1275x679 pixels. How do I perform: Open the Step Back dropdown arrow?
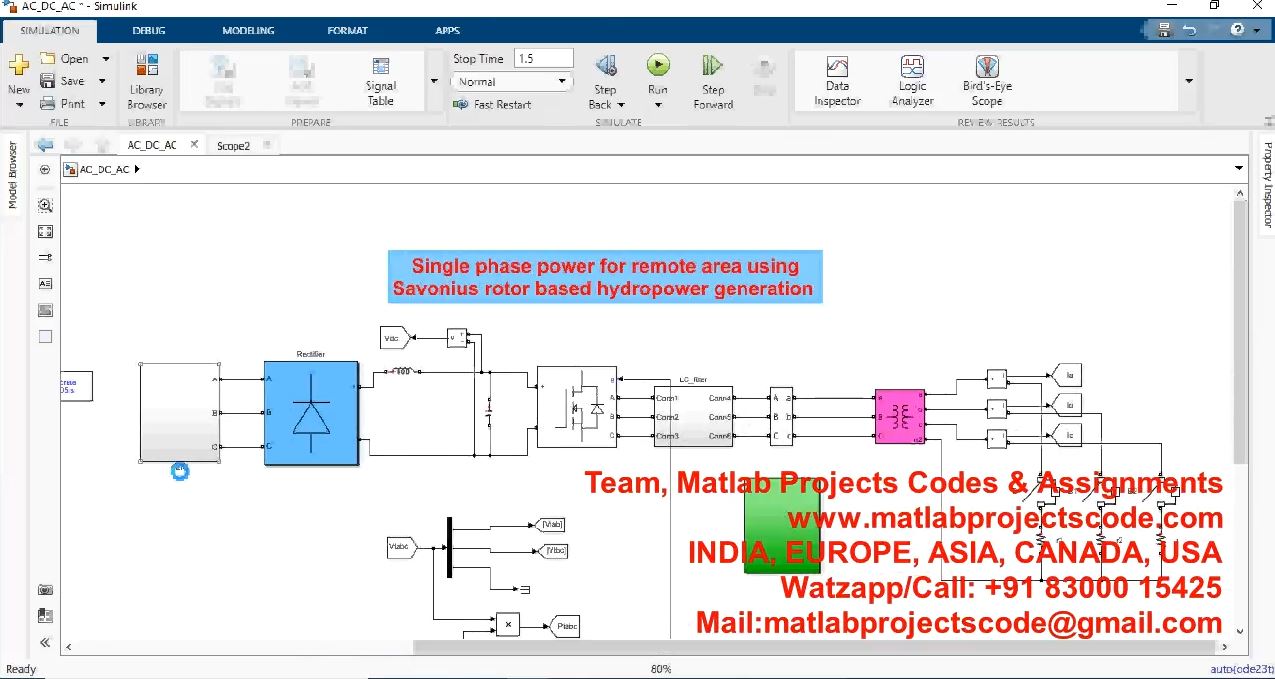[620, 104]
